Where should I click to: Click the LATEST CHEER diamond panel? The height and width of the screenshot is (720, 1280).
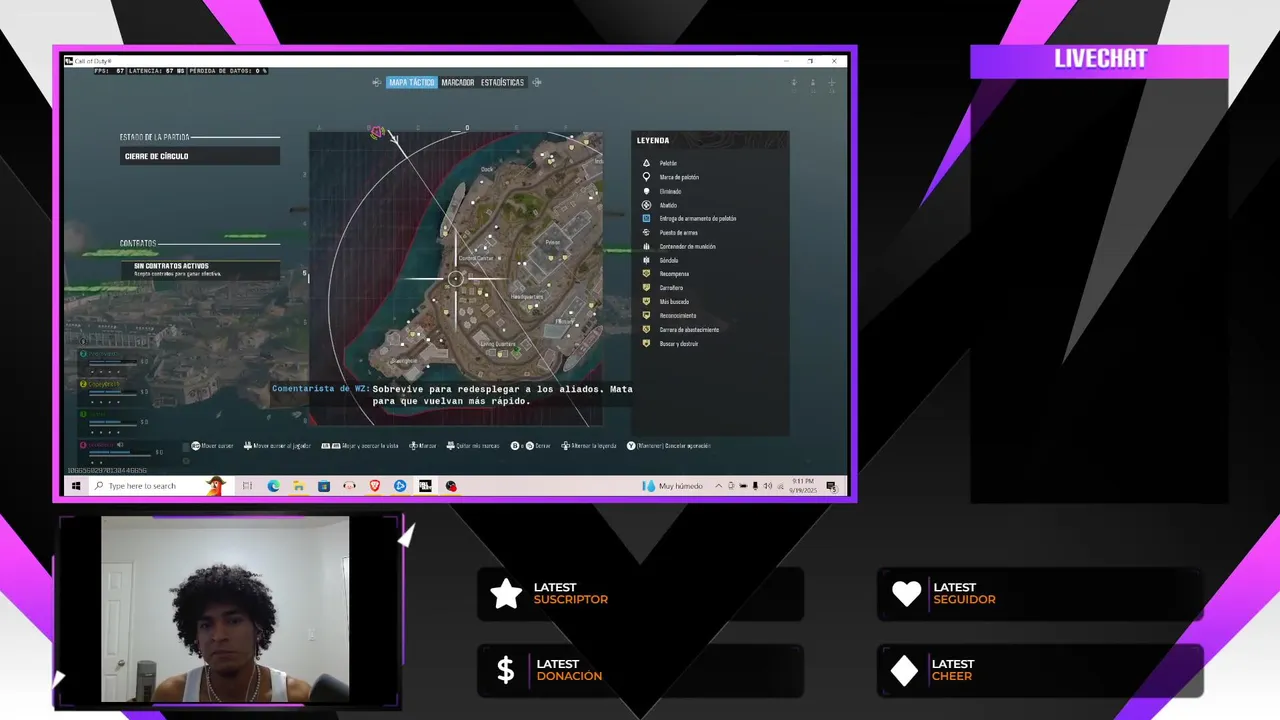1040,670
